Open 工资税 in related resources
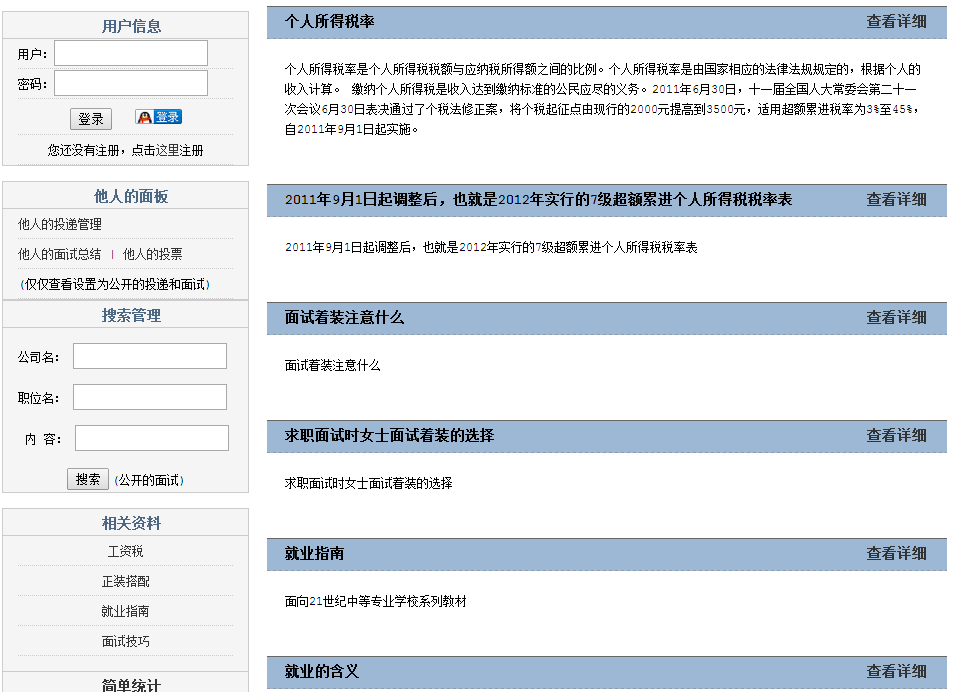Screen dimensions: 966x692 [x=125, y=552]
